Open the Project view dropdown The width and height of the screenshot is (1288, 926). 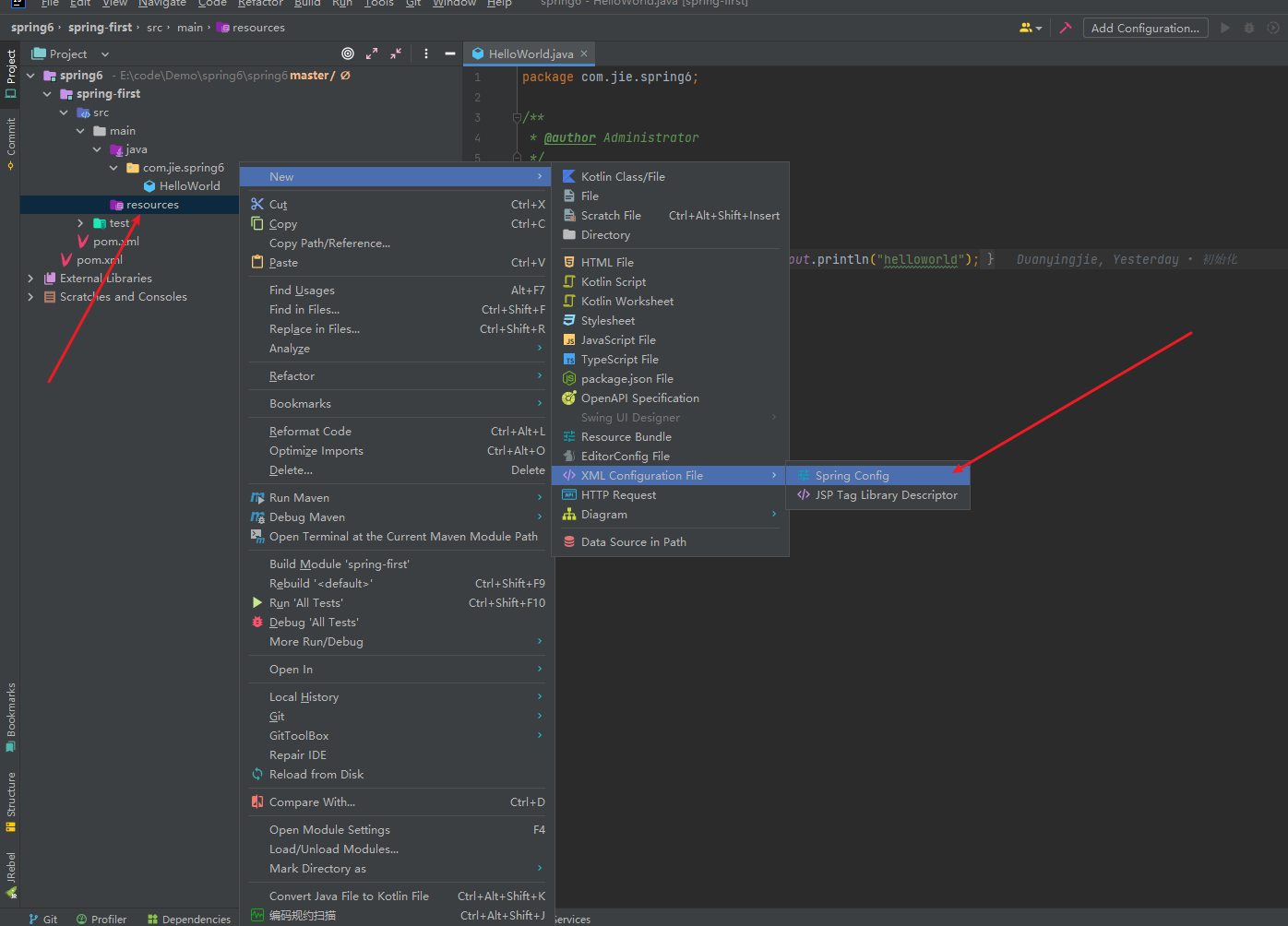(x=71, y=53)
